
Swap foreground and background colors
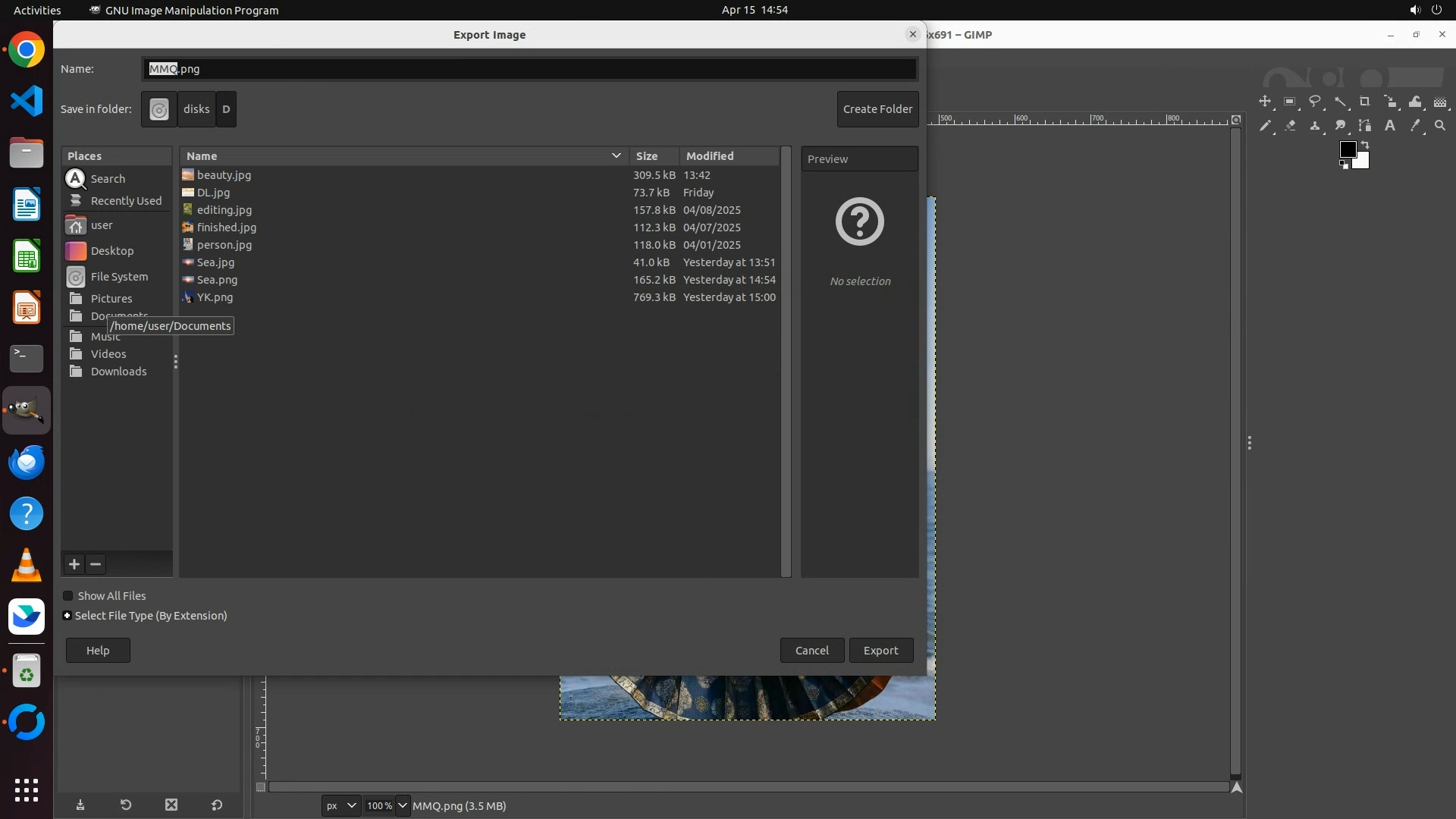tap(1365, 144)
